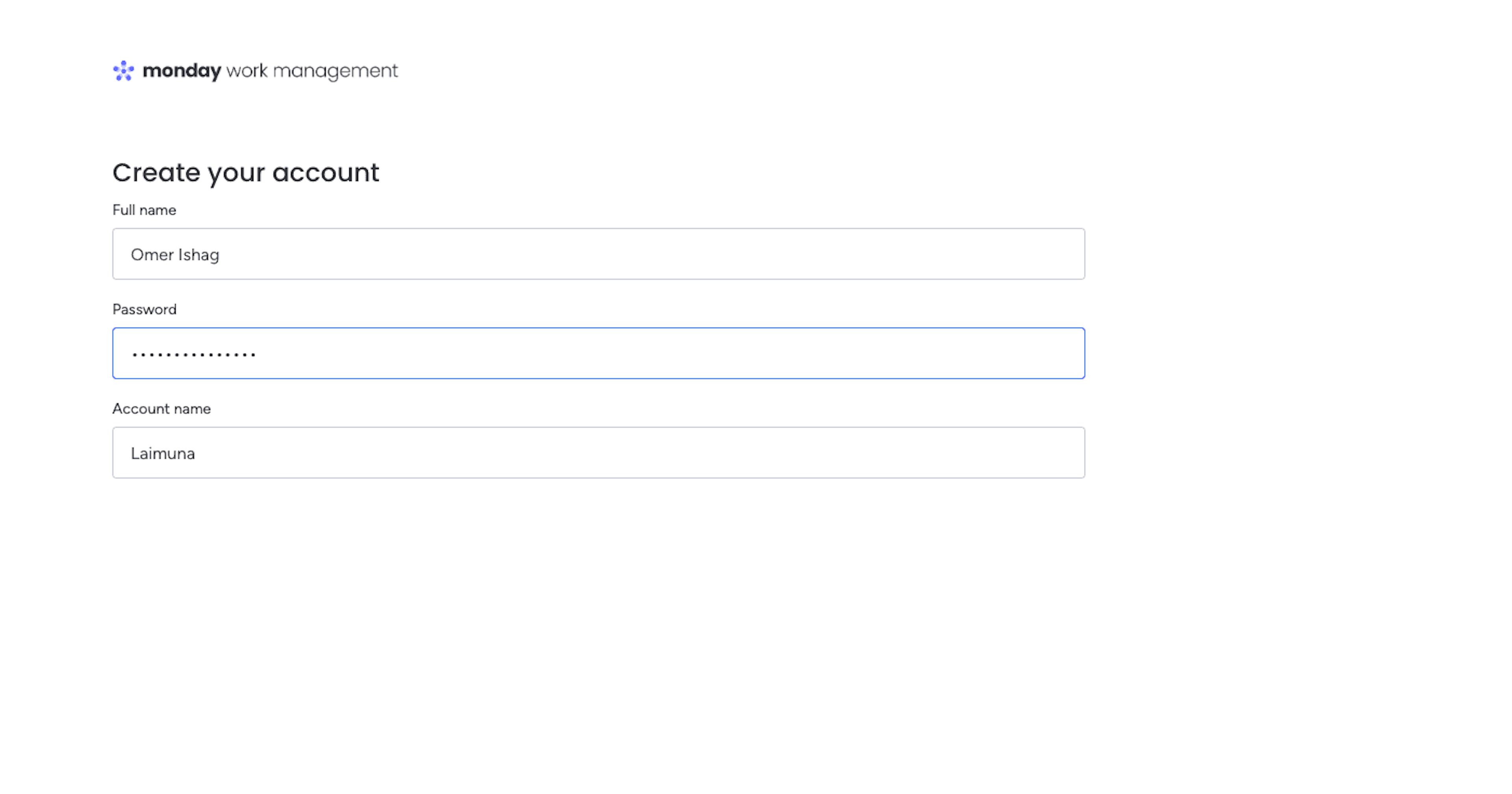The image size is (1512, 794).
Task: Click the "management" word in the header logo
Action: click(x=335, y=71)
